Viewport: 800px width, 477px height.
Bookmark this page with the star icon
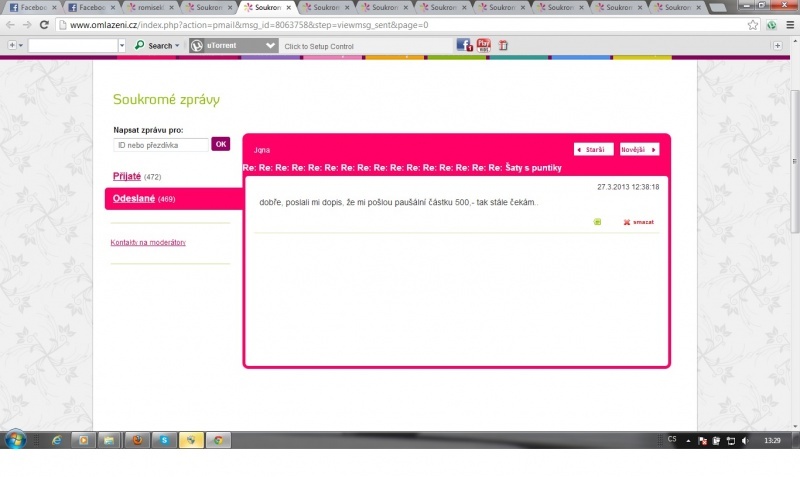point(753,25)
